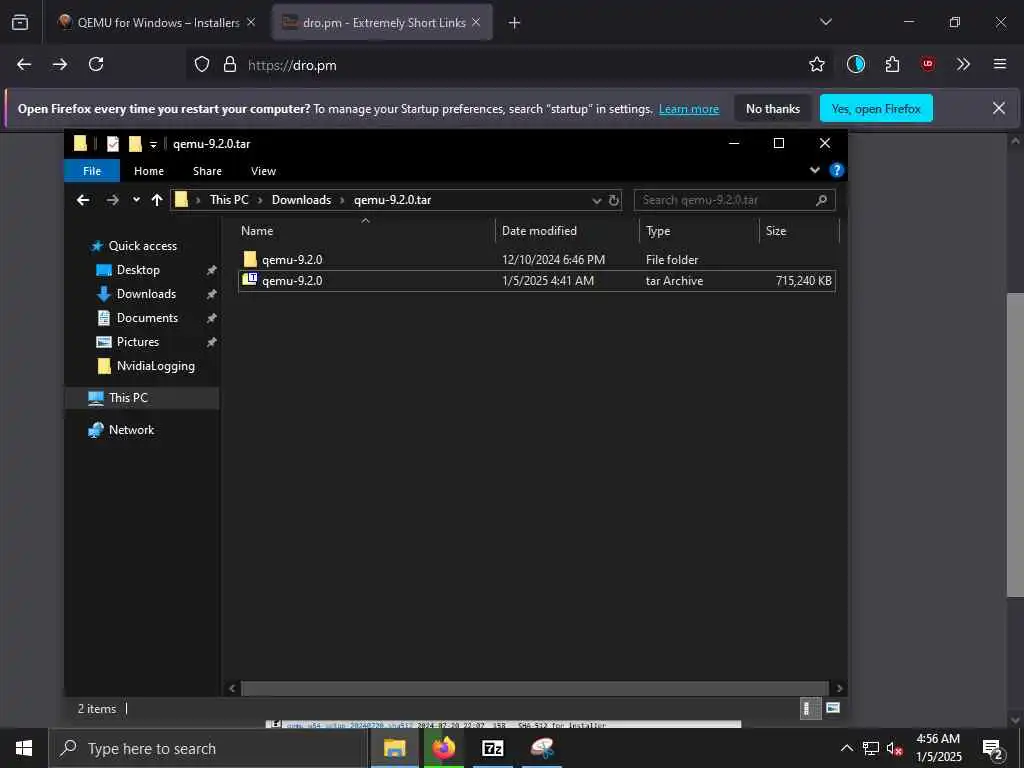The image size is (1024, 768).
Task: Bookmark this page with the star icon
Action: point(816,64)
